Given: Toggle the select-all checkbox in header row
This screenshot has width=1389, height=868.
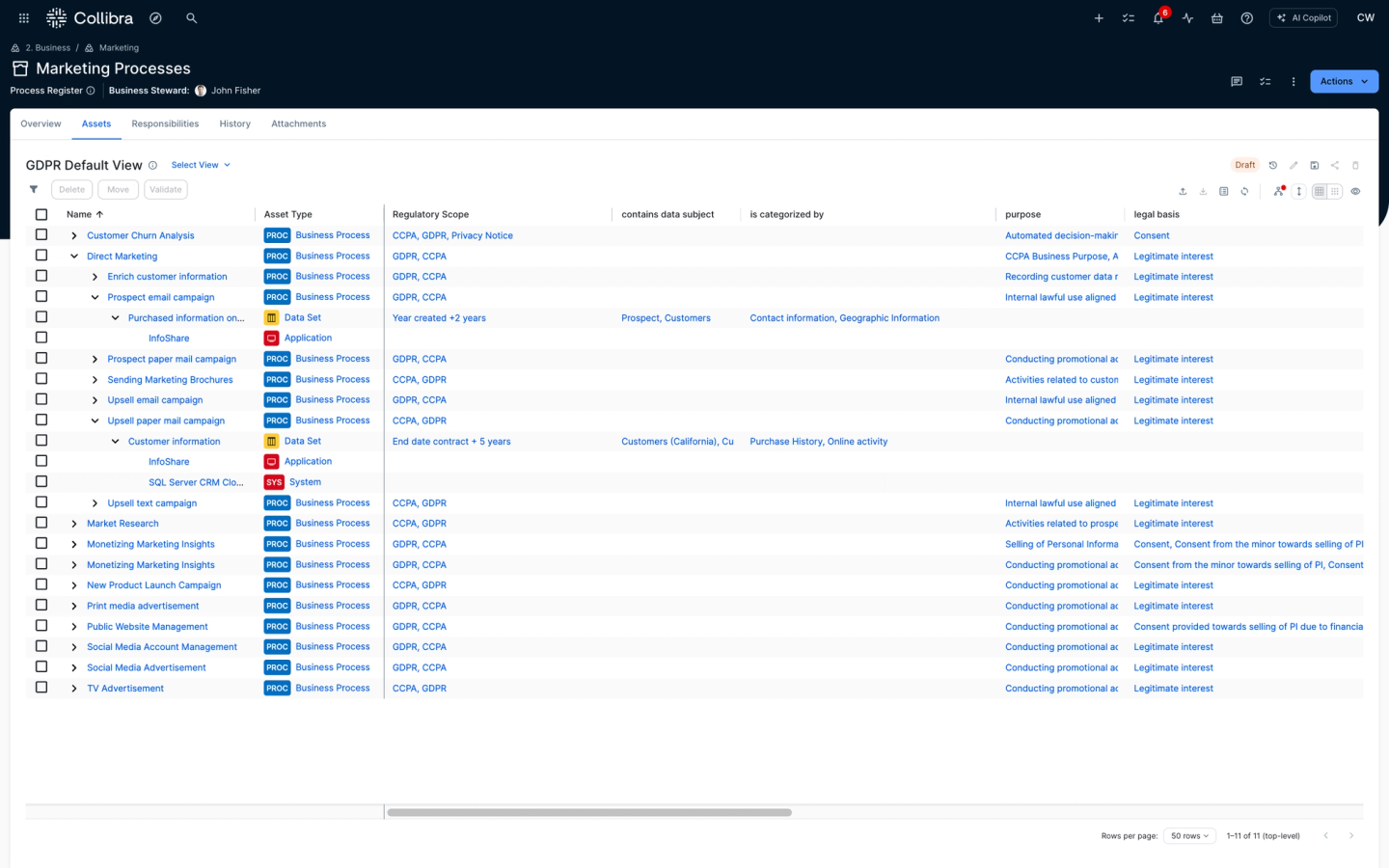Looking at the screenshot, I should (x=41, y=215).
